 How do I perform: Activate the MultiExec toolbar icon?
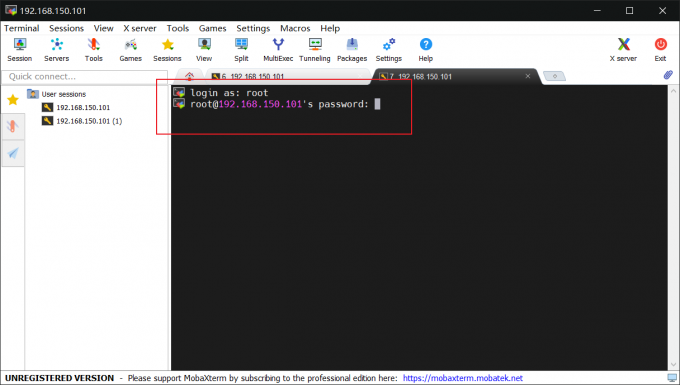[x=278, y=50]
